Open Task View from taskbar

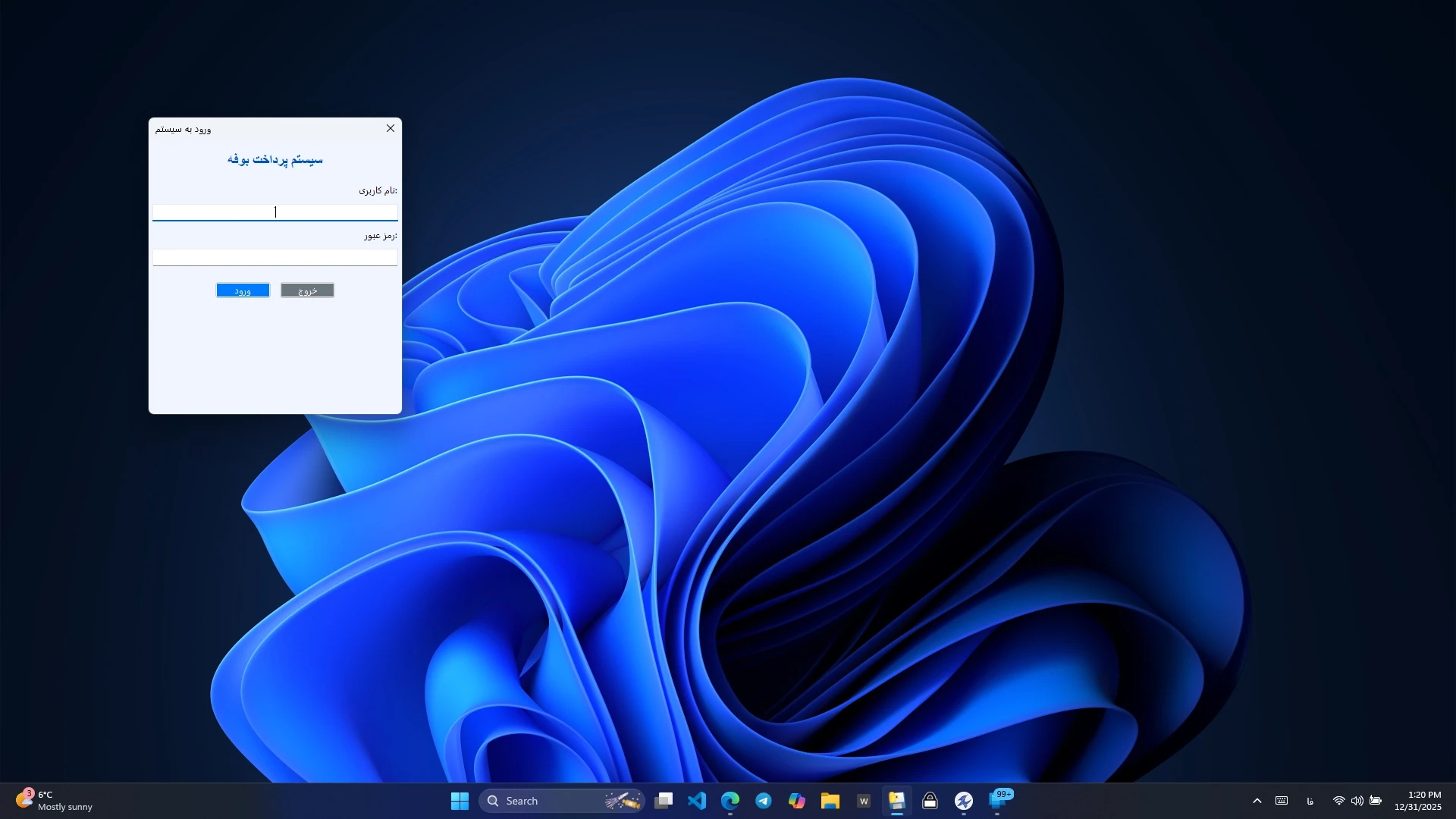pos(664,801)
